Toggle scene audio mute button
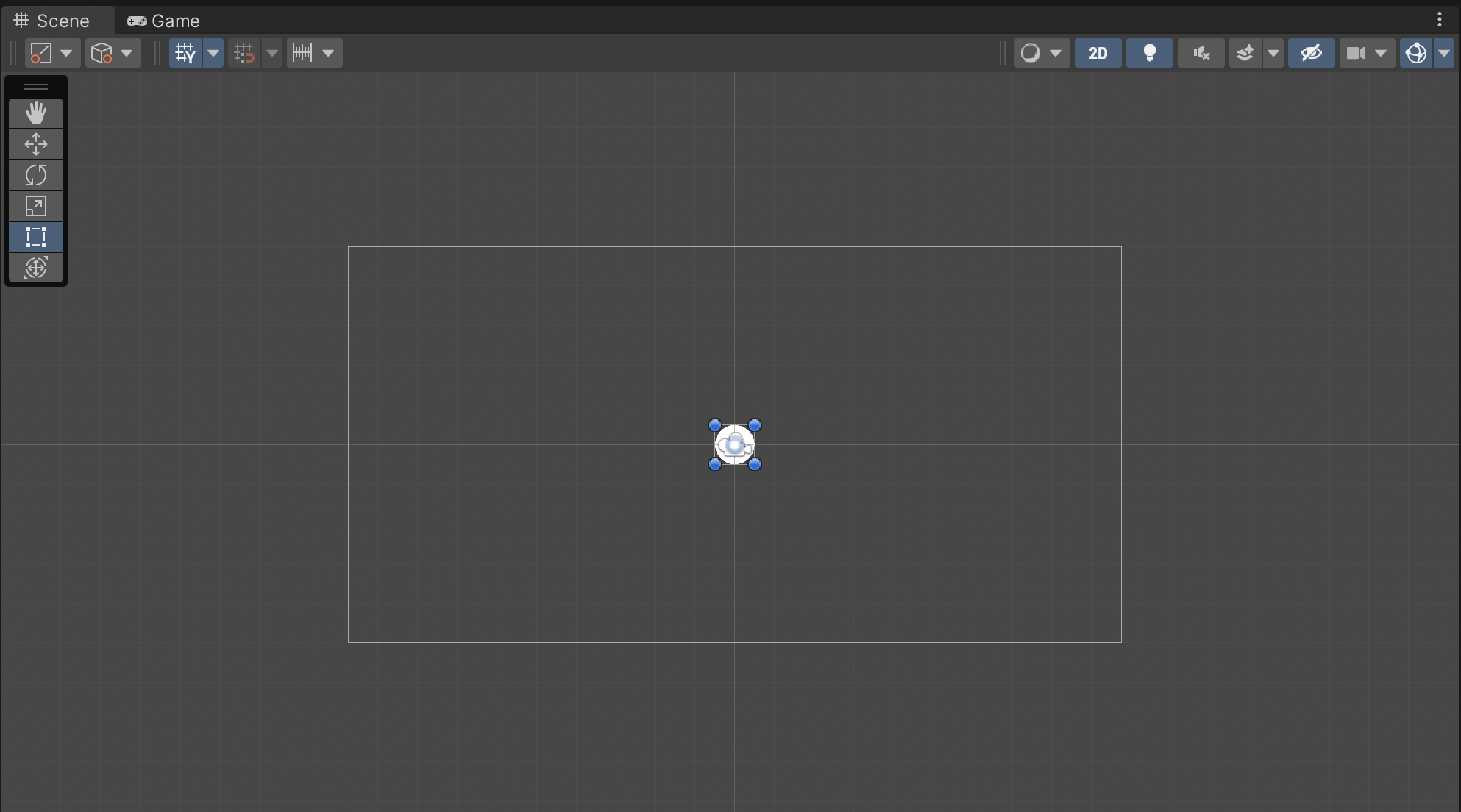The image size is (1461, 812). coord(1201,53)
